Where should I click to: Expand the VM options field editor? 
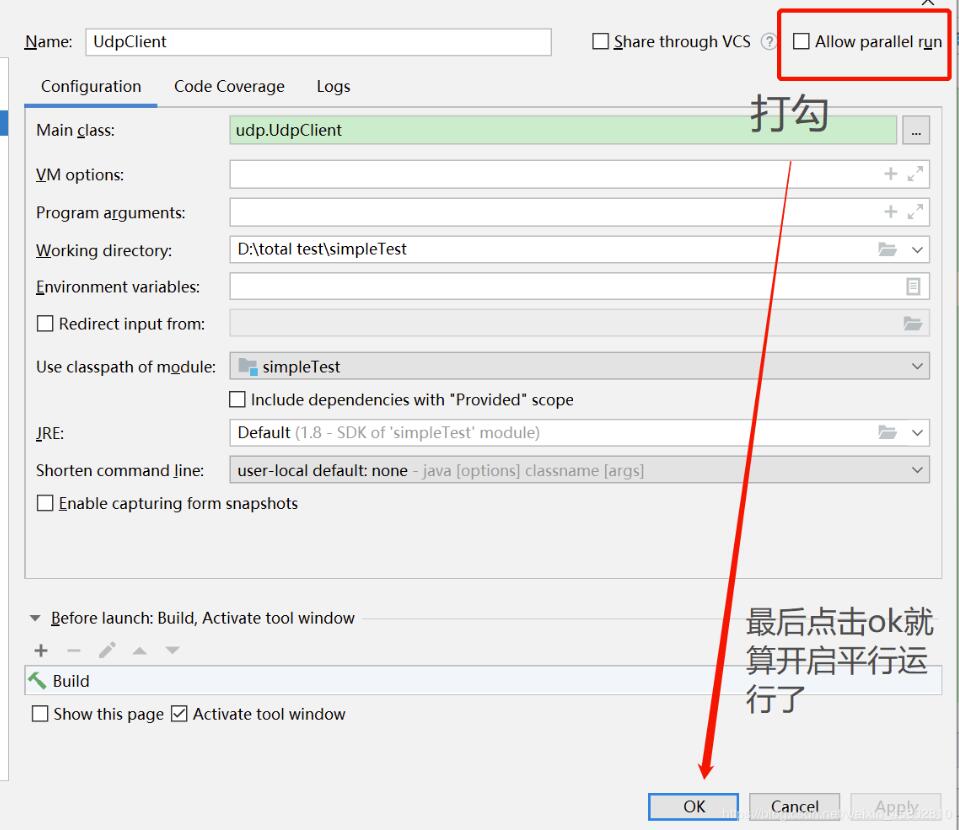(916, 174)
